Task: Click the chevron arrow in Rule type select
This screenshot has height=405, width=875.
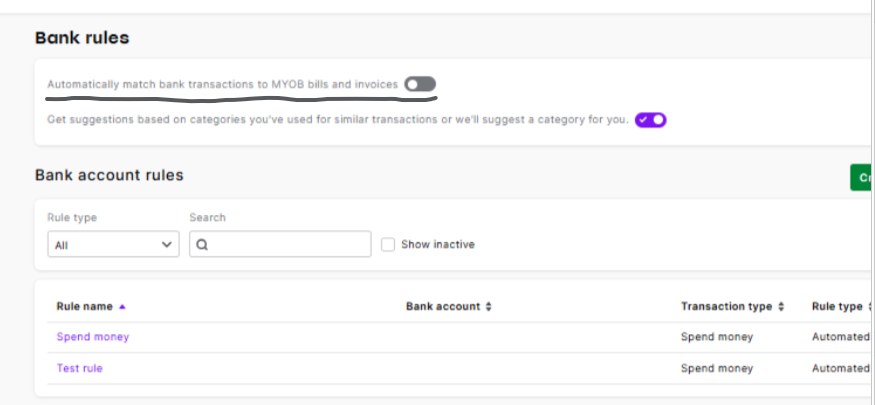Action: (166, 244)
